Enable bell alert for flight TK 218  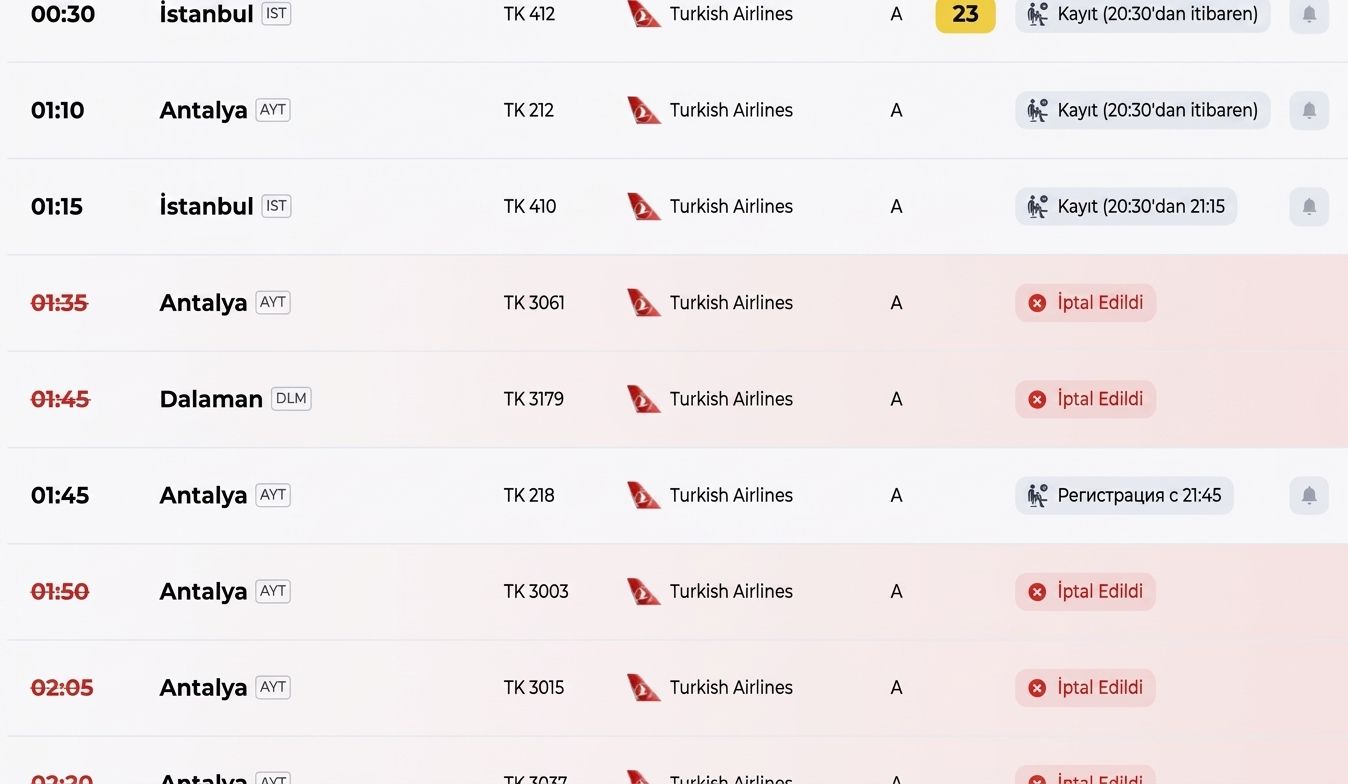coord(1309,495)
